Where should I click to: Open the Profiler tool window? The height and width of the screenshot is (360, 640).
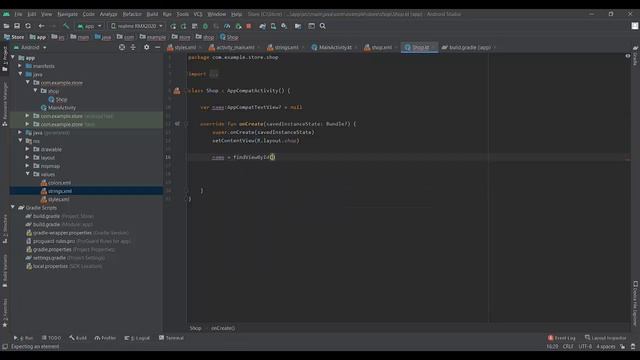pyautogui.click(x=105, y=338)
